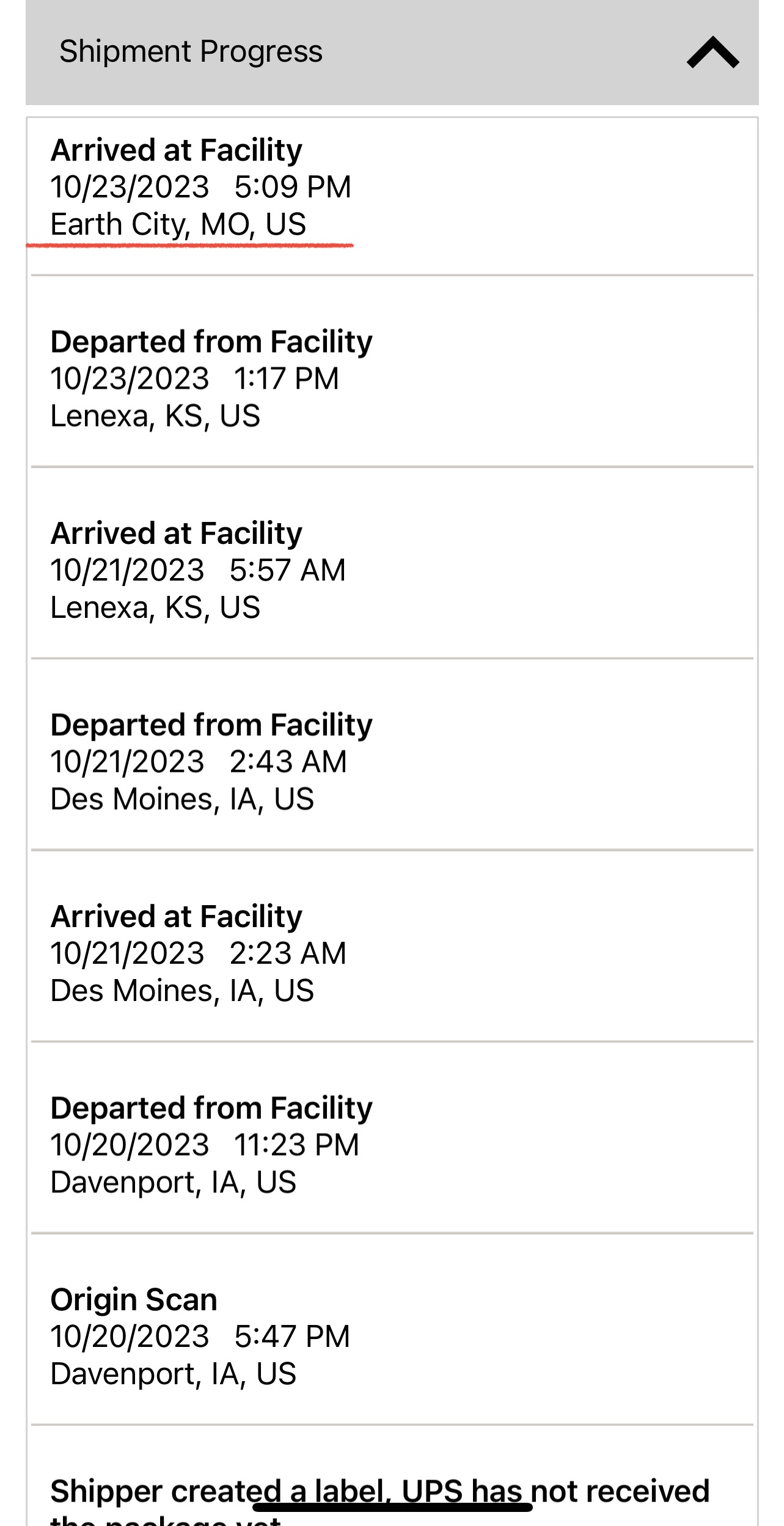Tap the 10/23/2023 5:09 PM timestamp
The width and height of the screenshot is (784, 1526).
(x=201, y=187)
